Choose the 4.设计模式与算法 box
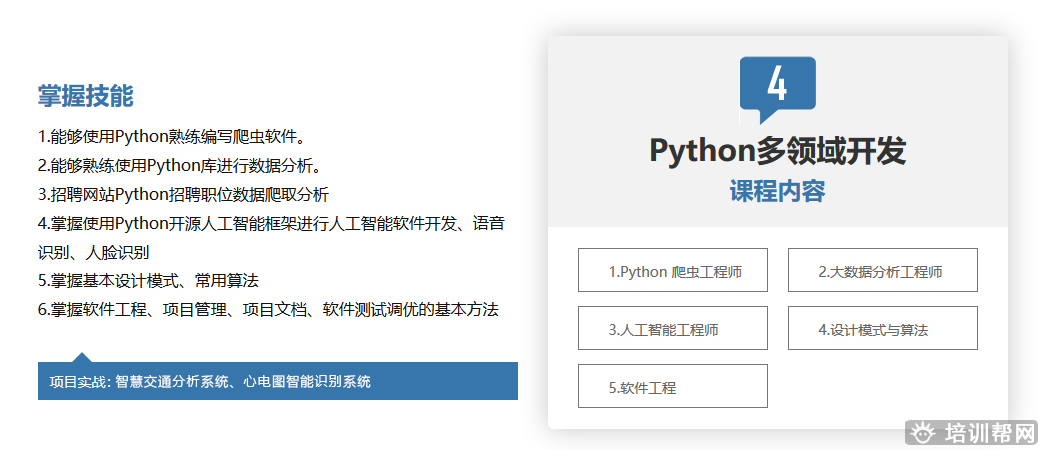The image size is (1043, 450). [883, 328]
